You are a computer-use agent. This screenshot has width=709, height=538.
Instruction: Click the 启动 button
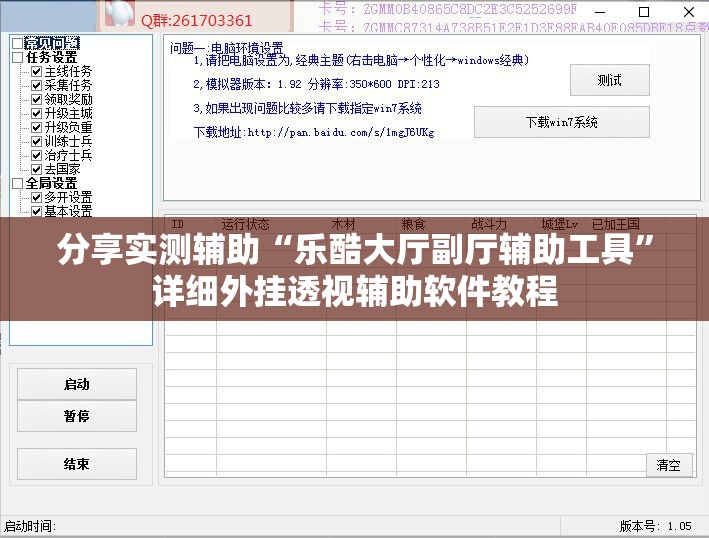77,384
